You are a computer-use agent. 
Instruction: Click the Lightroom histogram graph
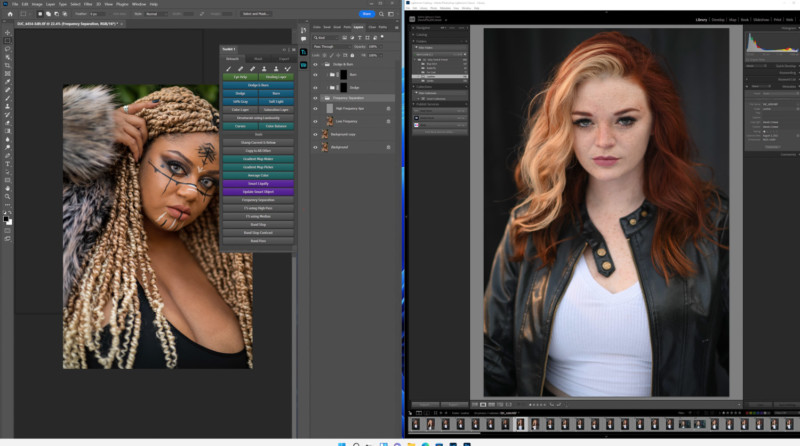pos(771,43)
